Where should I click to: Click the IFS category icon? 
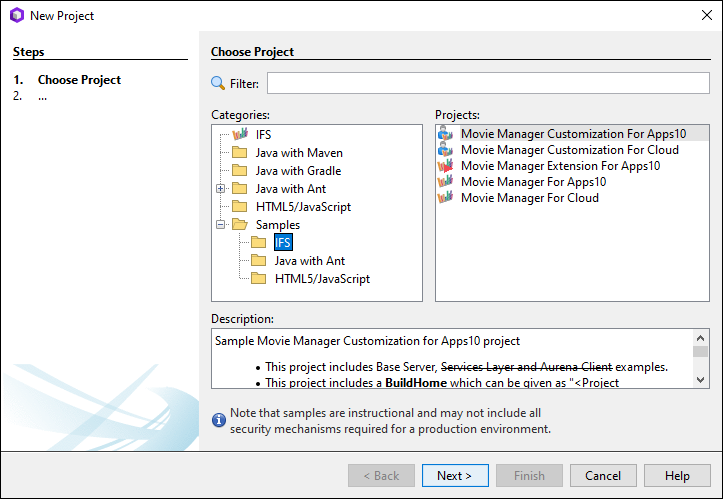pyautogui.click(x=239, y=135)
